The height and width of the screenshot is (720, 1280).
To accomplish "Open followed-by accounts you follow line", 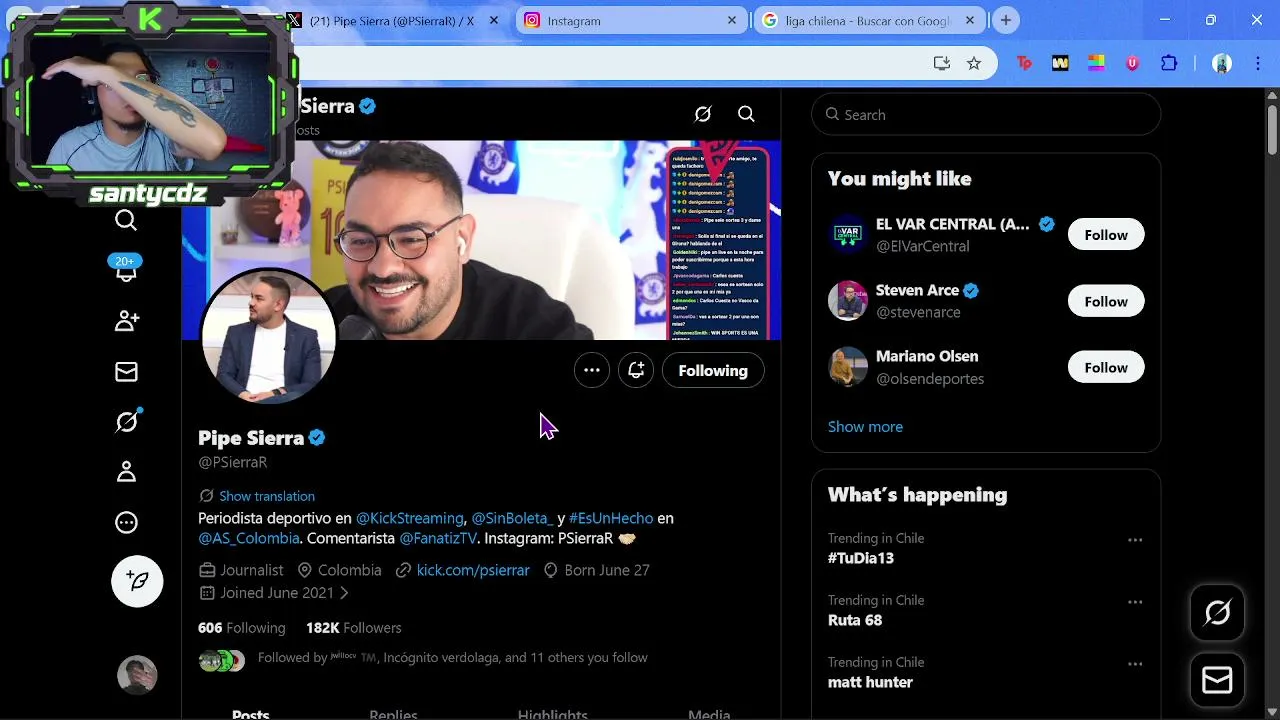I will [452, 658].
